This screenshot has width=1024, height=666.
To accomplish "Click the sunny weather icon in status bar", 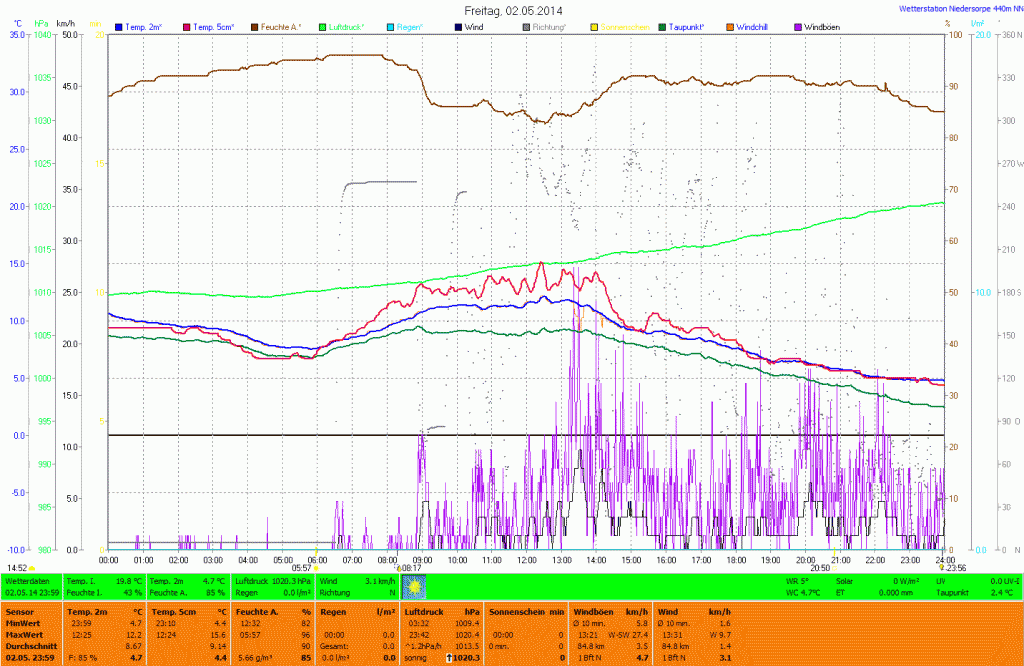I will point(413,587).
